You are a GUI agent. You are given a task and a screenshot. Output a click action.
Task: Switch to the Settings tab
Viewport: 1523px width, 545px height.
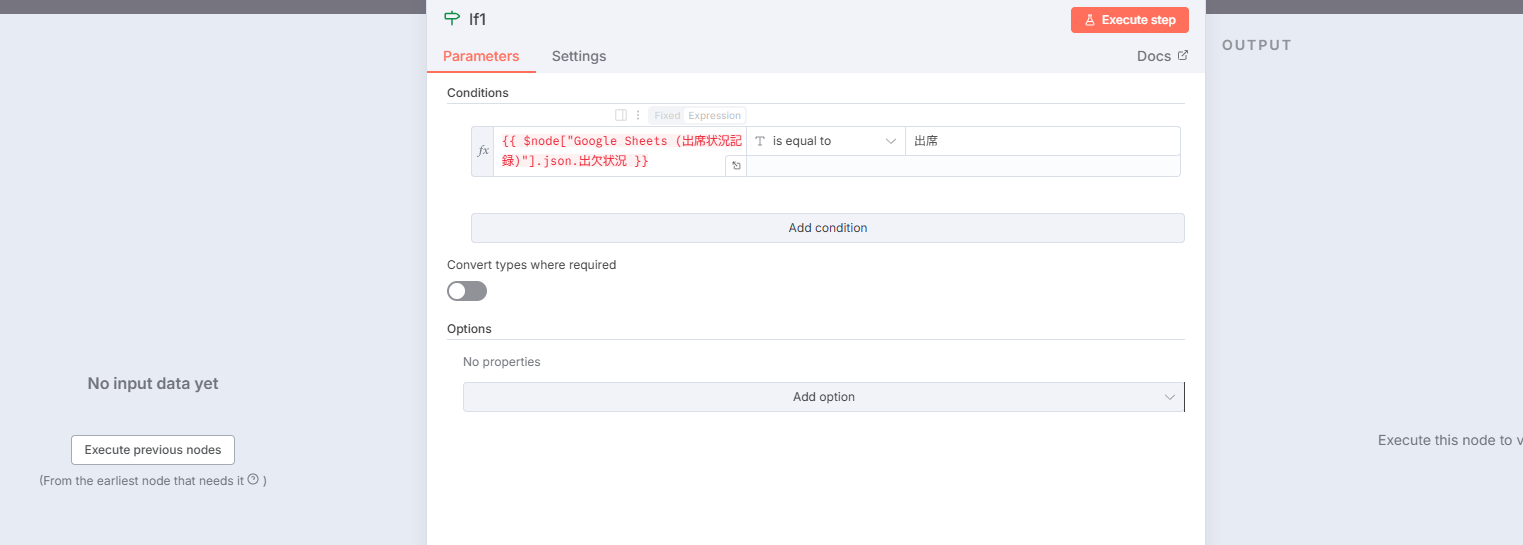click(578, 56)
